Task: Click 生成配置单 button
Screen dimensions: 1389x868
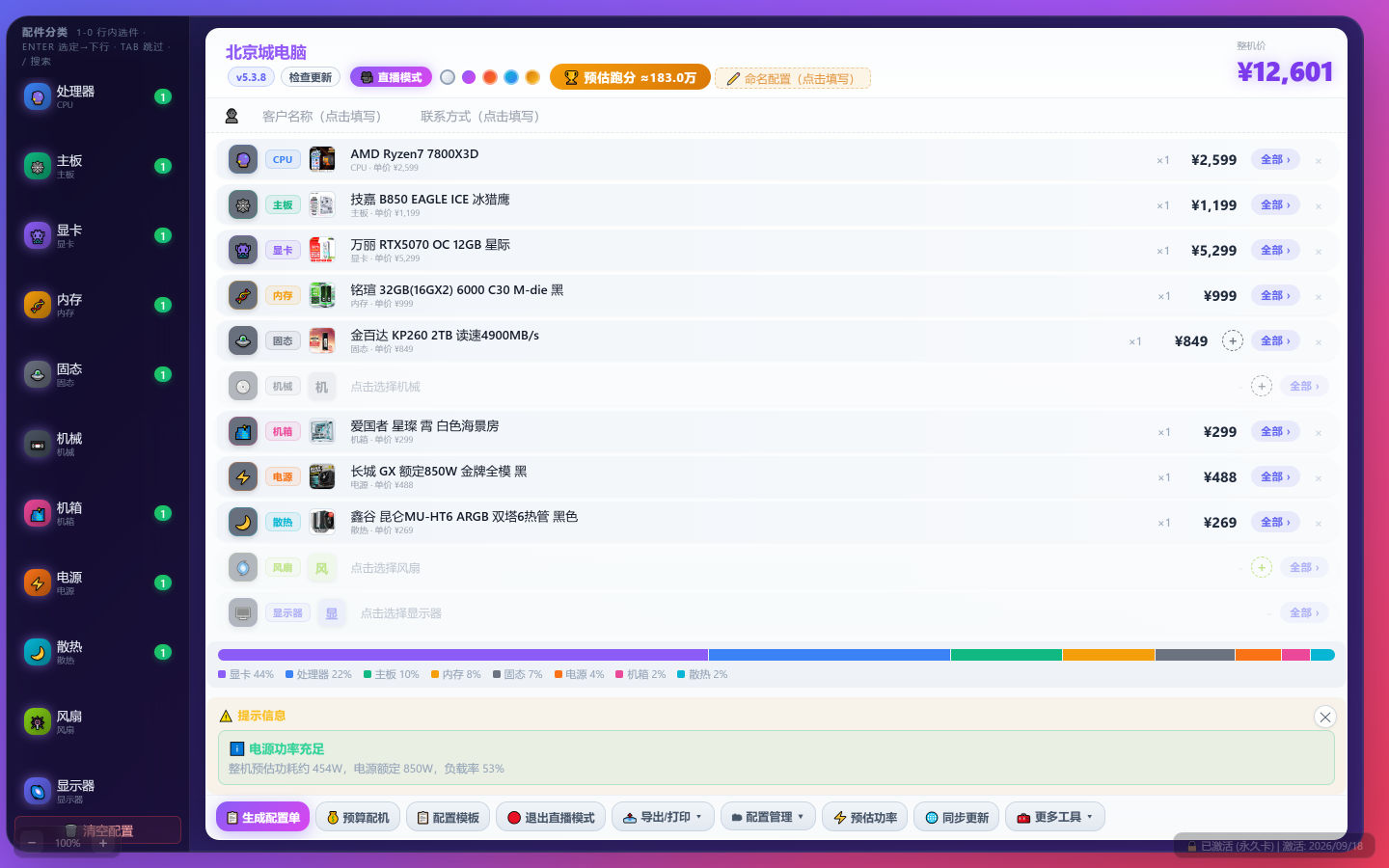Action: pos(263,817)
